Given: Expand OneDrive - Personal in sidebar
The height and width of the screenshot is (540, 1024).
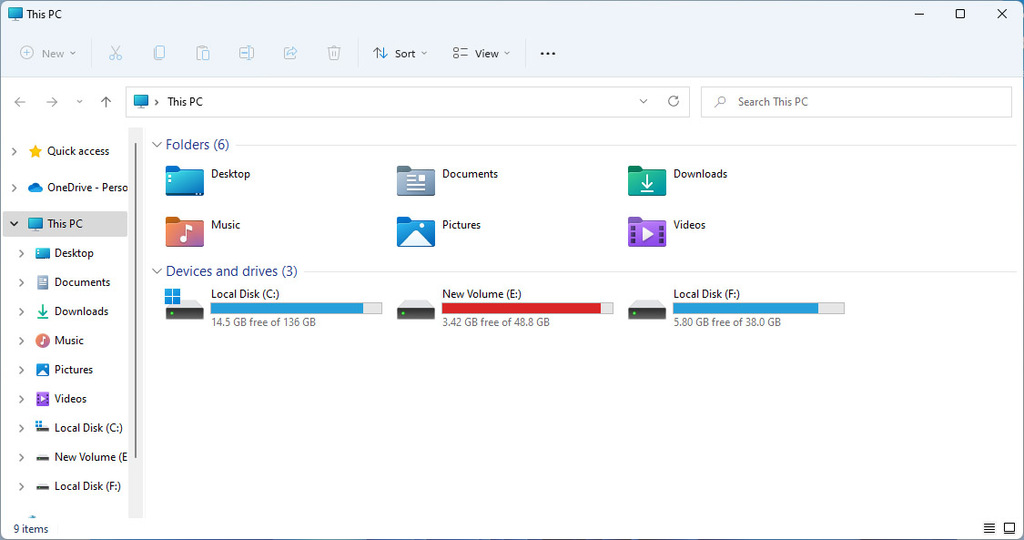Looking at the screenshot, I should tap(14, 187).
